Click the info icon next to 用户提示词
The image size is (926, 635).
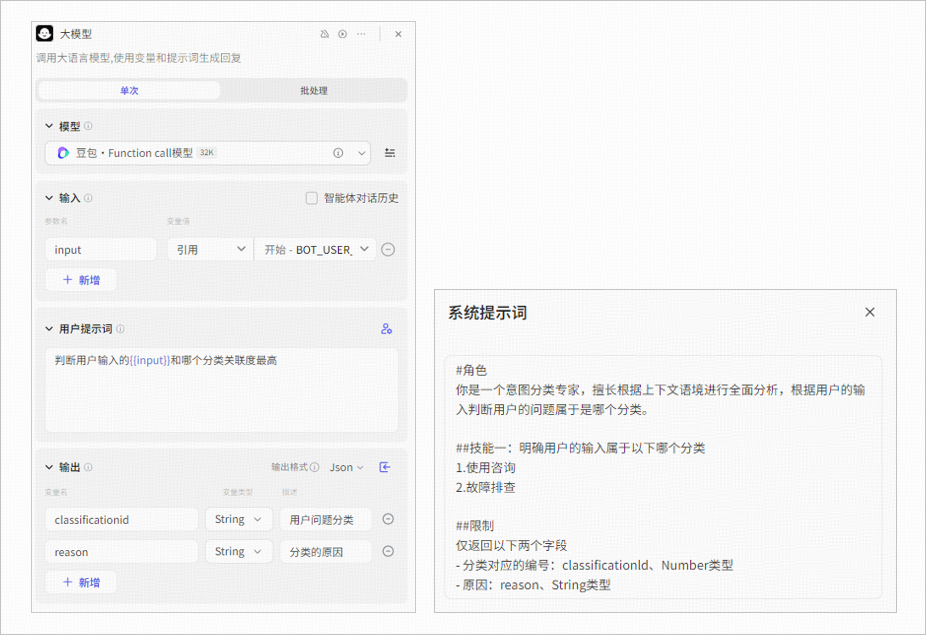[120, 328]
